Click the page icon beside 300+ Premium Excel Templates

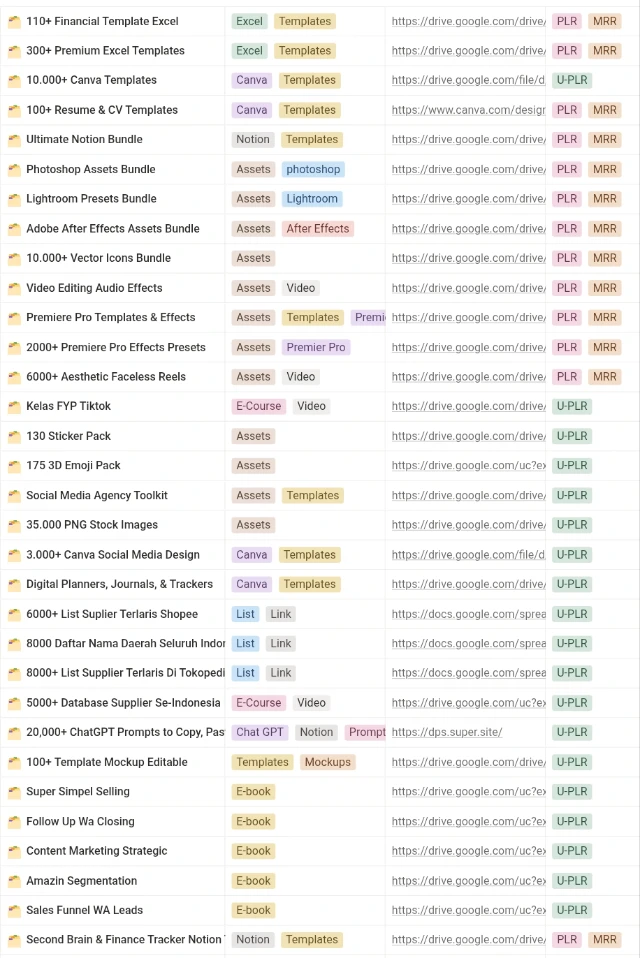(14, 51)
